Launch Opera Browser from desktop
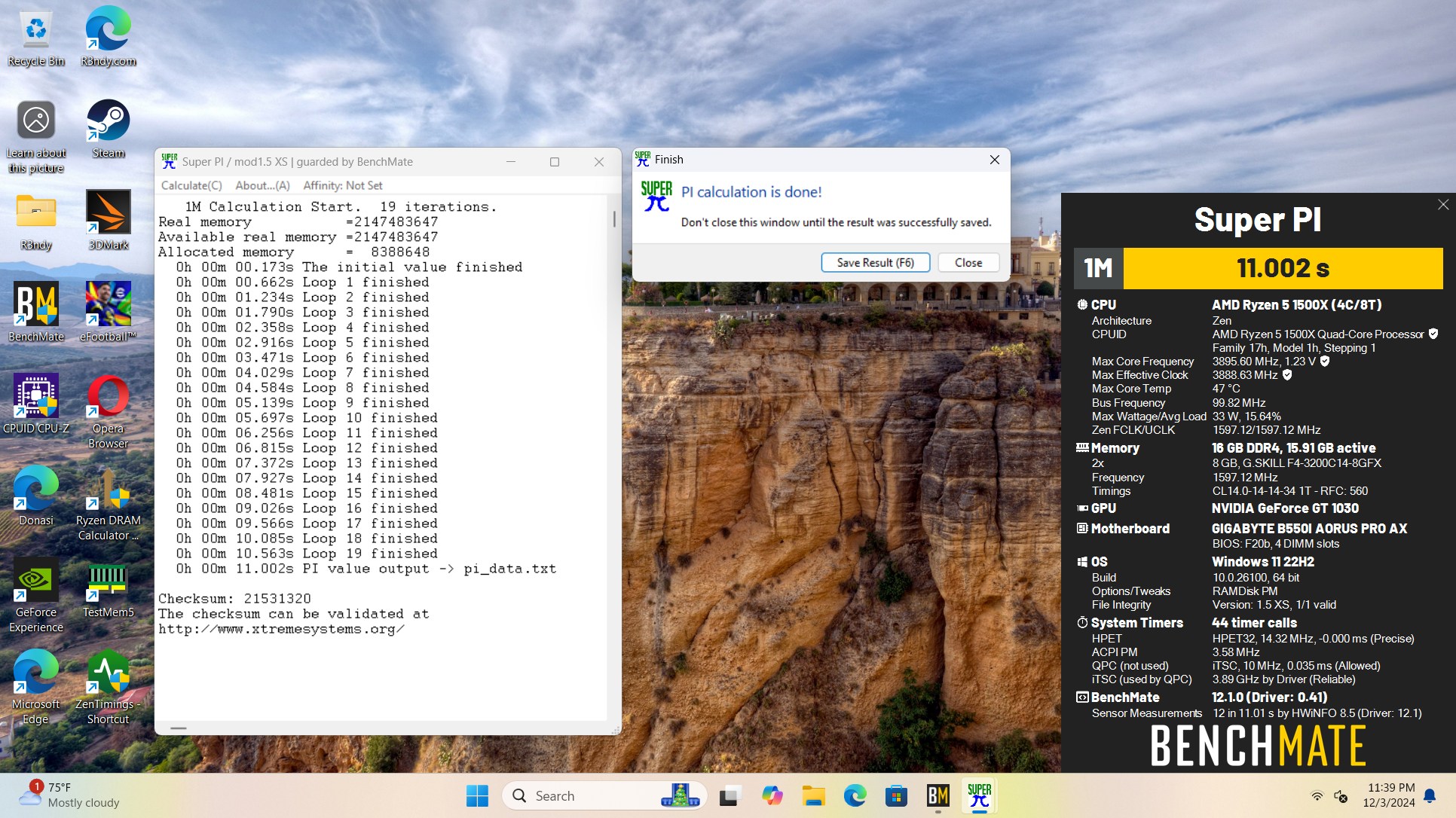This screenshot has width=1456, height=818. pyautogui.click(x=108, y=412)
